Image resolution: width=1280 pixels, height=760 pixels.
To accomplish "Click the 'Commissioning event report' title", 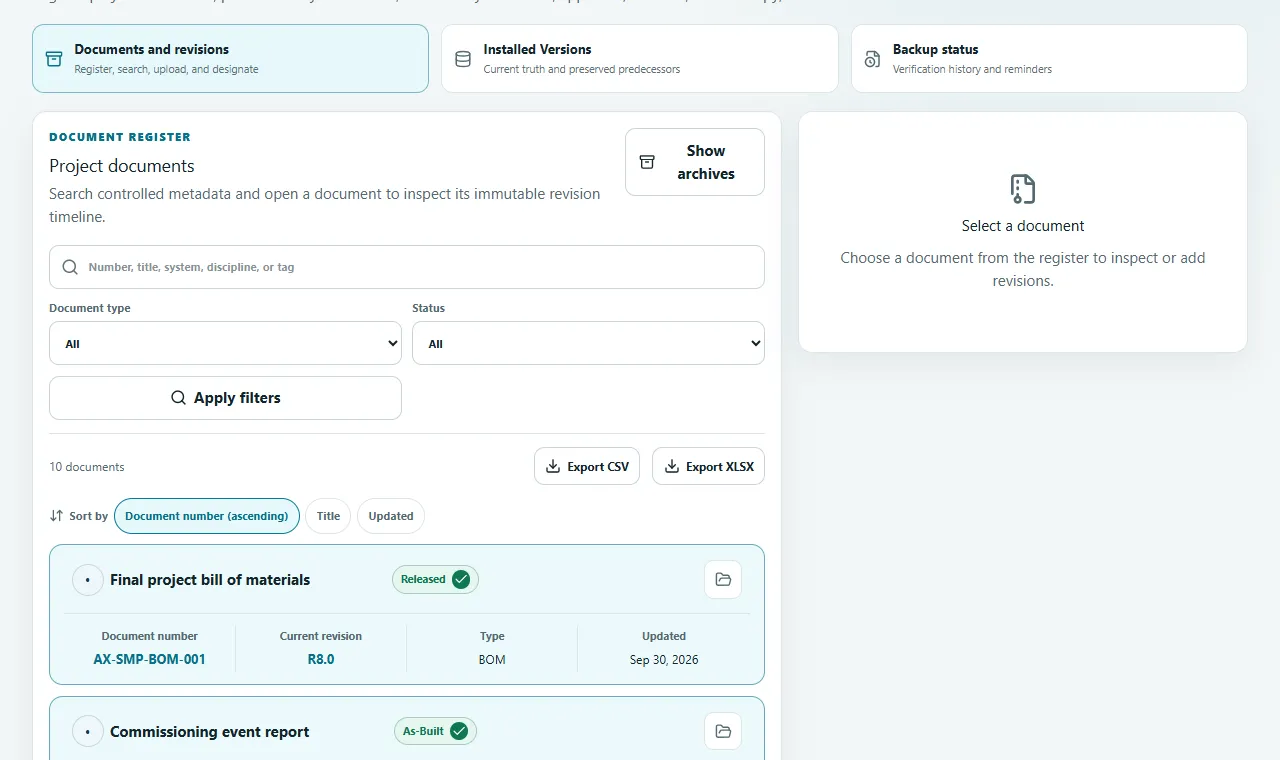I will tap(210, 732).
